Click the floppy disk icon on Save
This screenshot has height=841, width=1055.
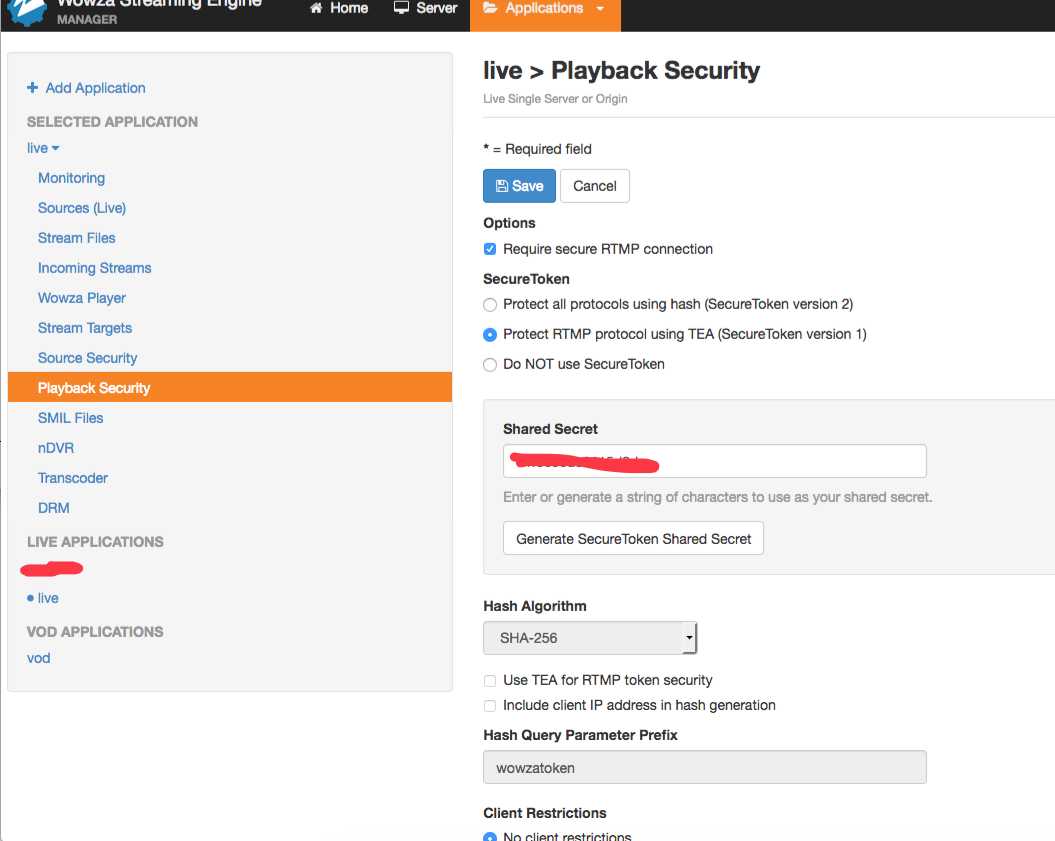[502, 186]
